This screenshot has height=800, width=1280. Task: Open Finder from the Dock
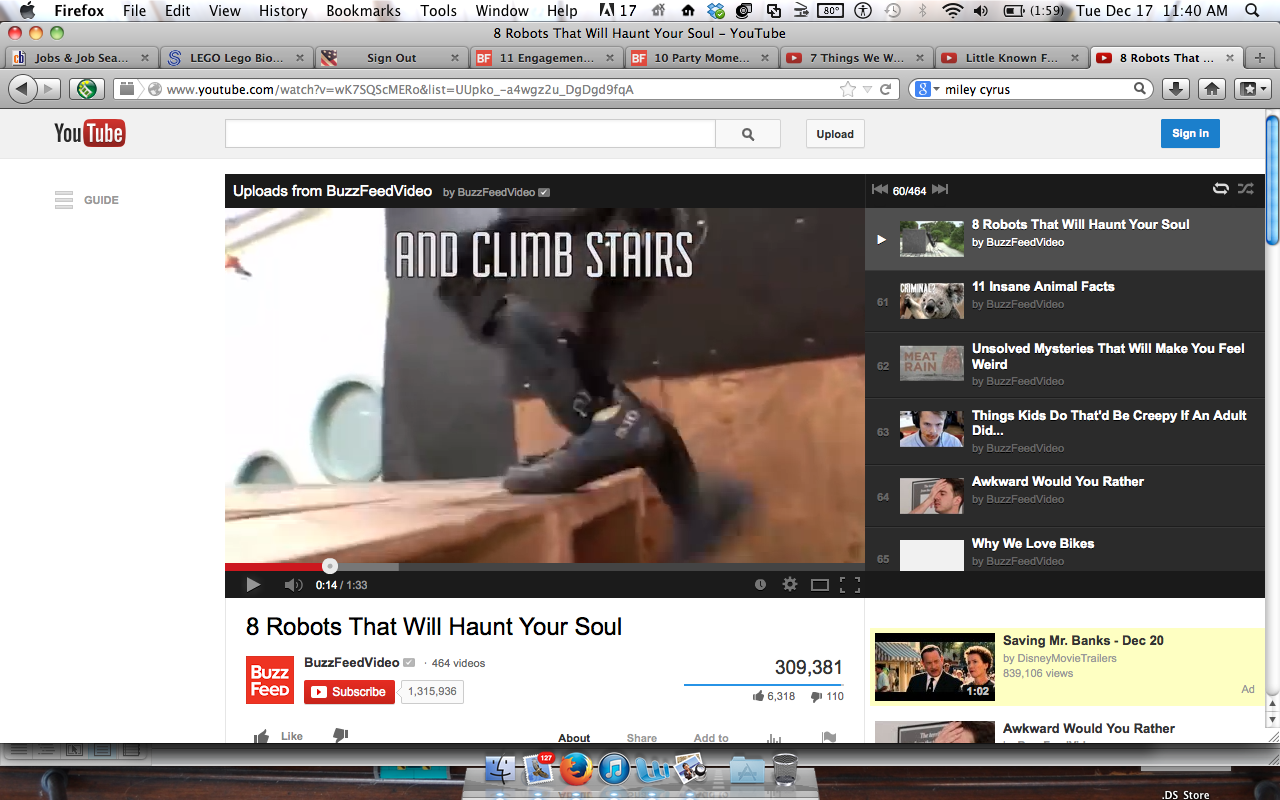(x=500, y=769)
